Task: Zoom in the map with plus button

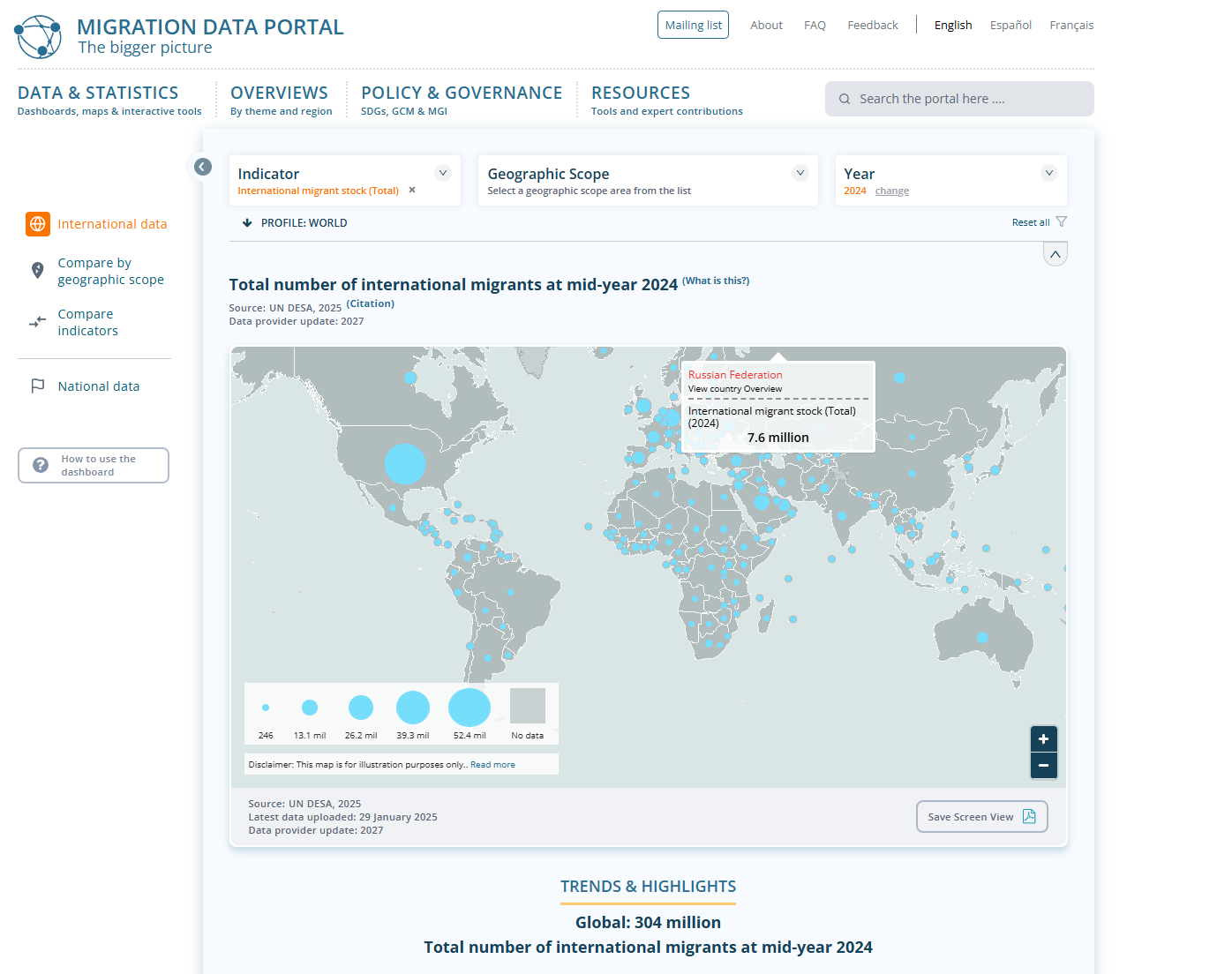Action: point(1043,739)
